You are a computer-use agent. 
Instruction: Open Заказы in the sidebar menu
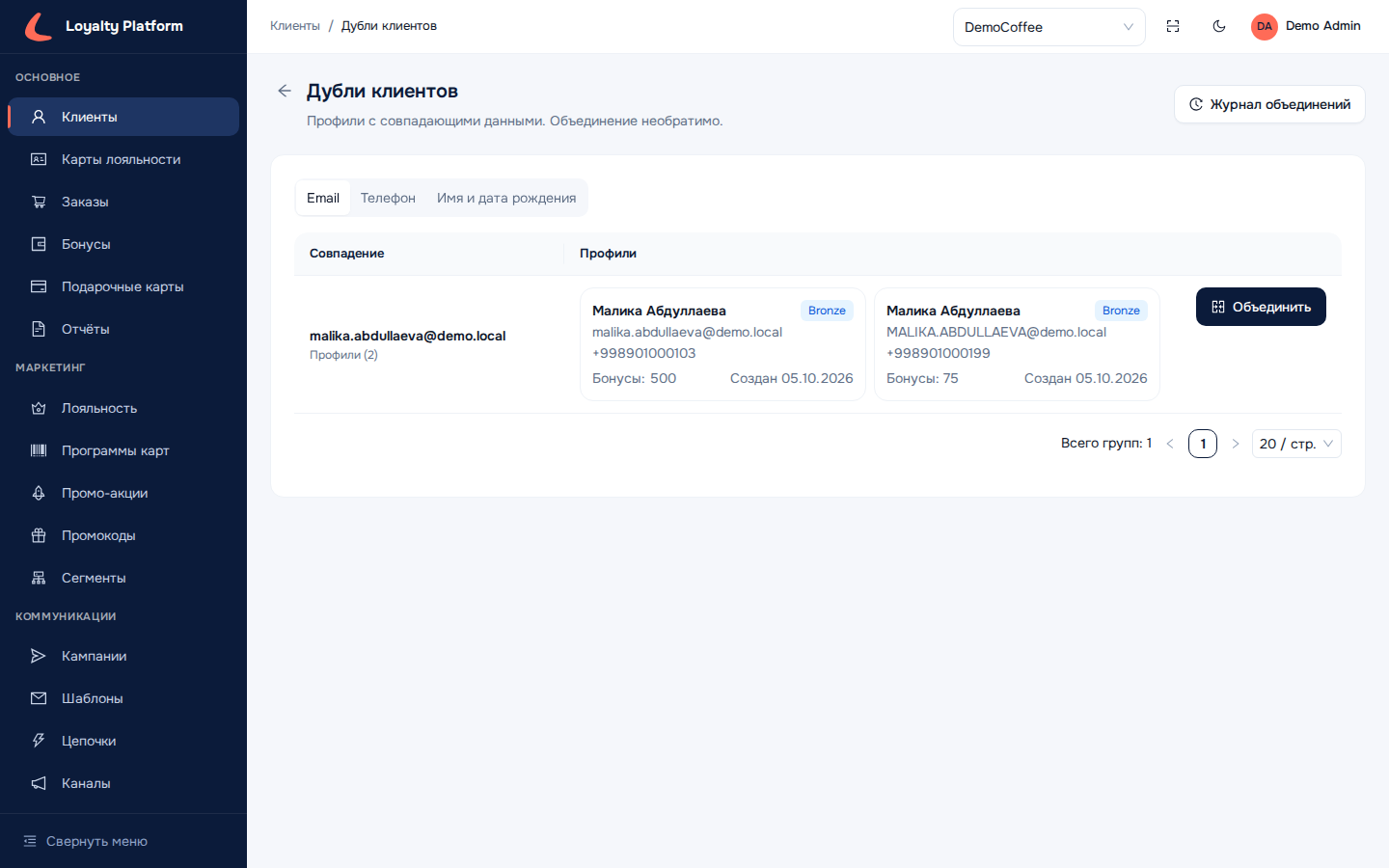(123, 202)
